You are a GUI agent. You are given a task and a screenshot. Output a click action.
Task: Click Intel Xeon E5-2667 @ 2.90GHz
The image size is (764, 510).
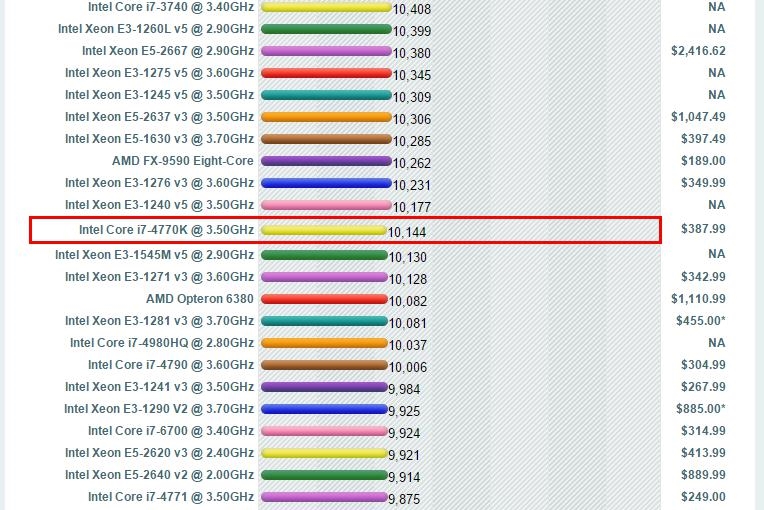click(168, 51)
